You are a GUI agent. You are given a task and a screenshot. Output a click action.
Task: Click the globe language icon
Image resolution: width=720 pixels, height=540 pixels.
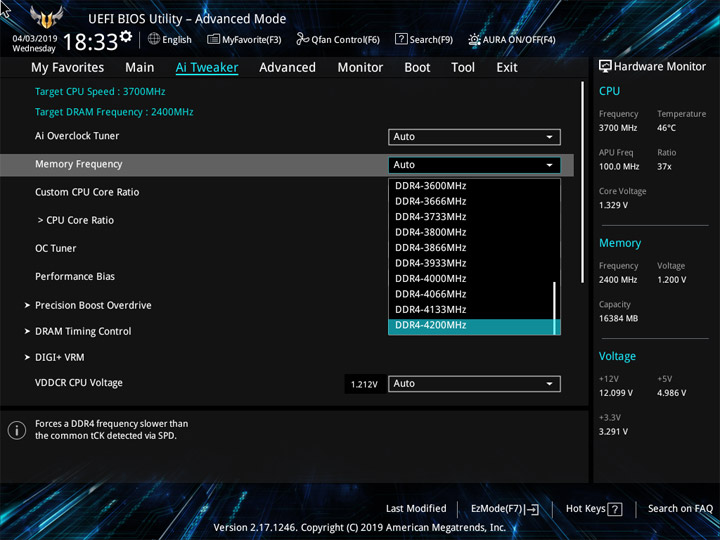154,39
